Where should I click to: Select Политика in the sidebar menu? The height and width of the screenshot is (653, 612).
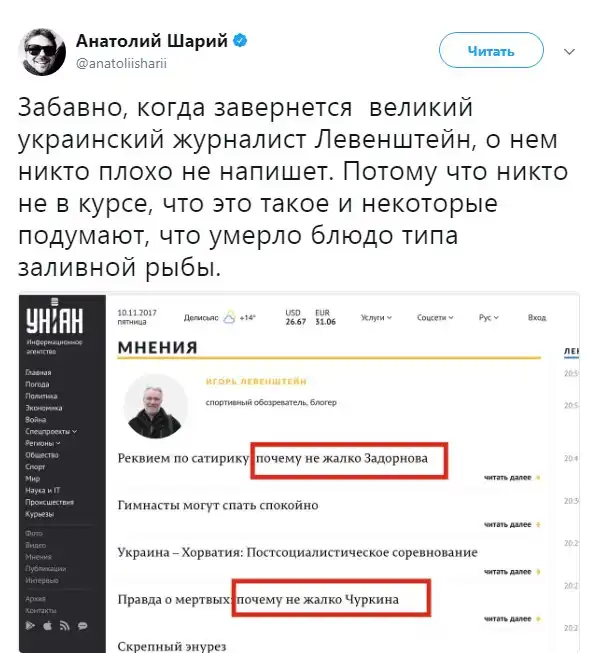41,396
